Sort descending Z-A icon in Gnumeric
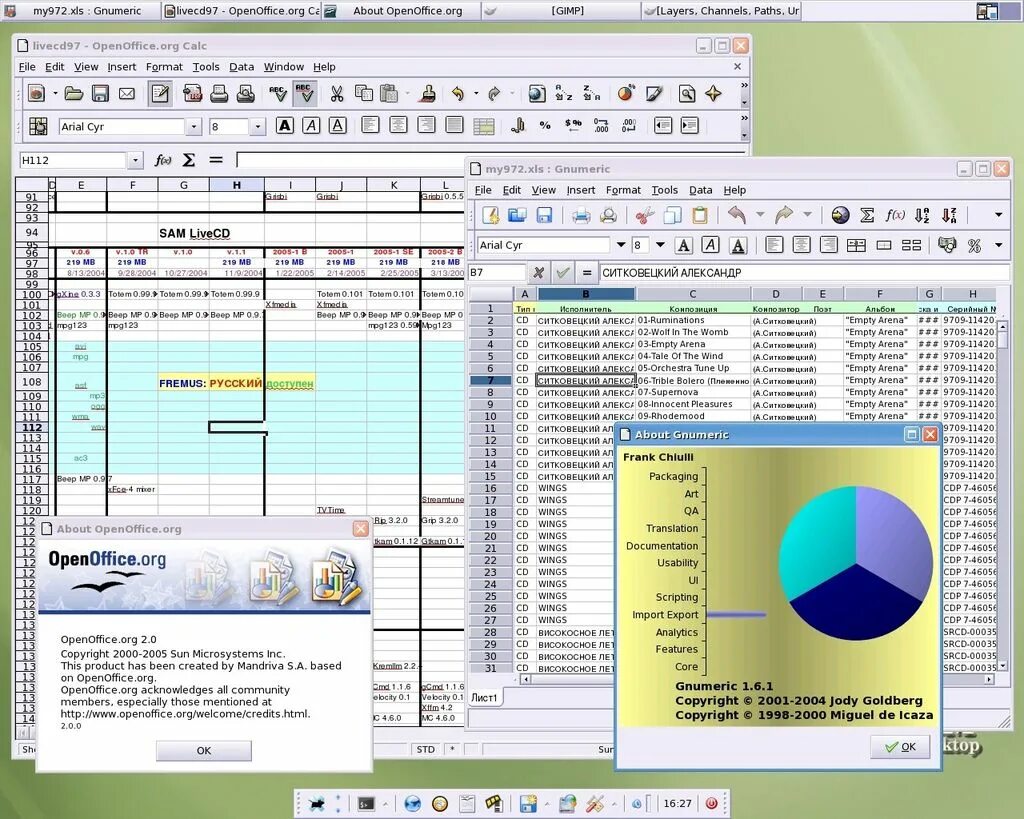 pyautogui.click(x=950, y=215)
